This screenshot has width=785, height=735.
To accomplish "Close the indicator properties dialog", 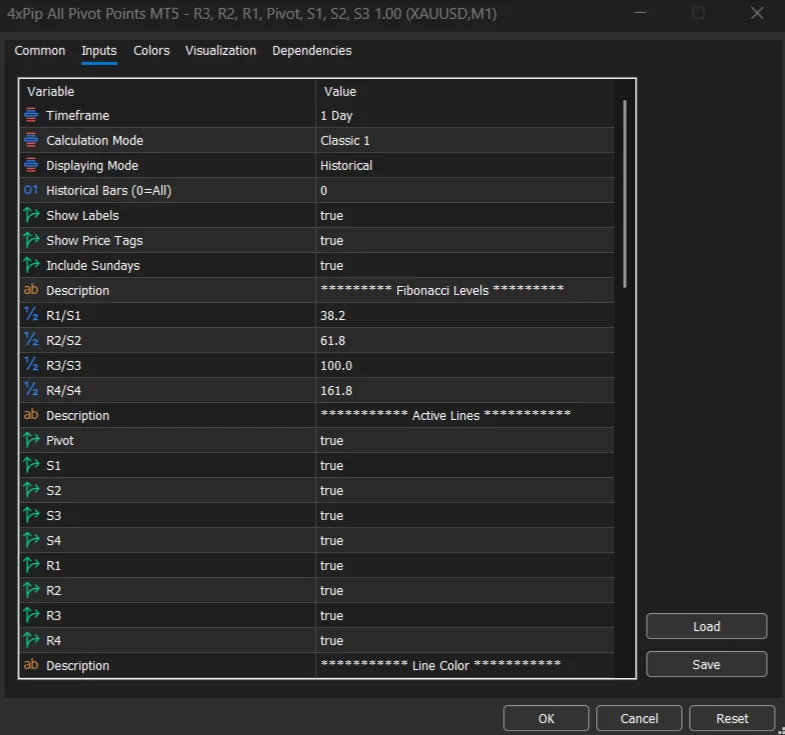I will (757, 13).
